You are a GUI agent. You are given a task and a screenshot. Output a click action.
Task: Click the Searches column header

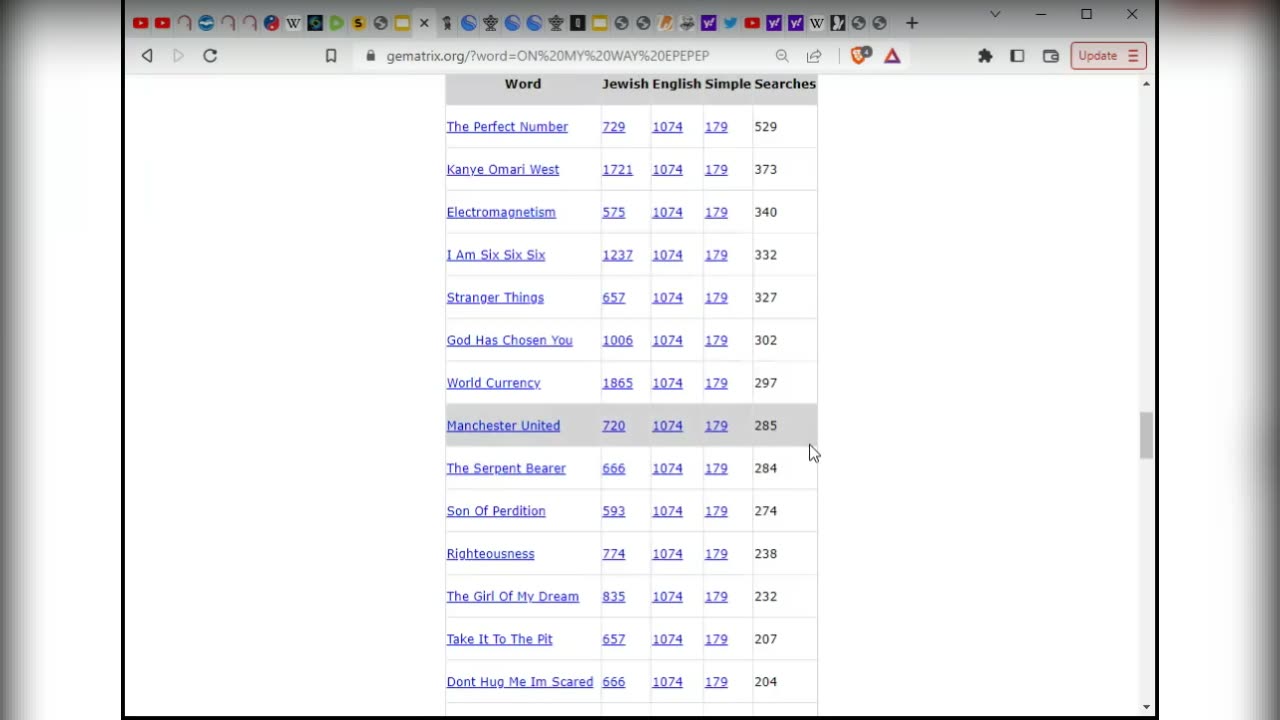(x=785, y=84)
